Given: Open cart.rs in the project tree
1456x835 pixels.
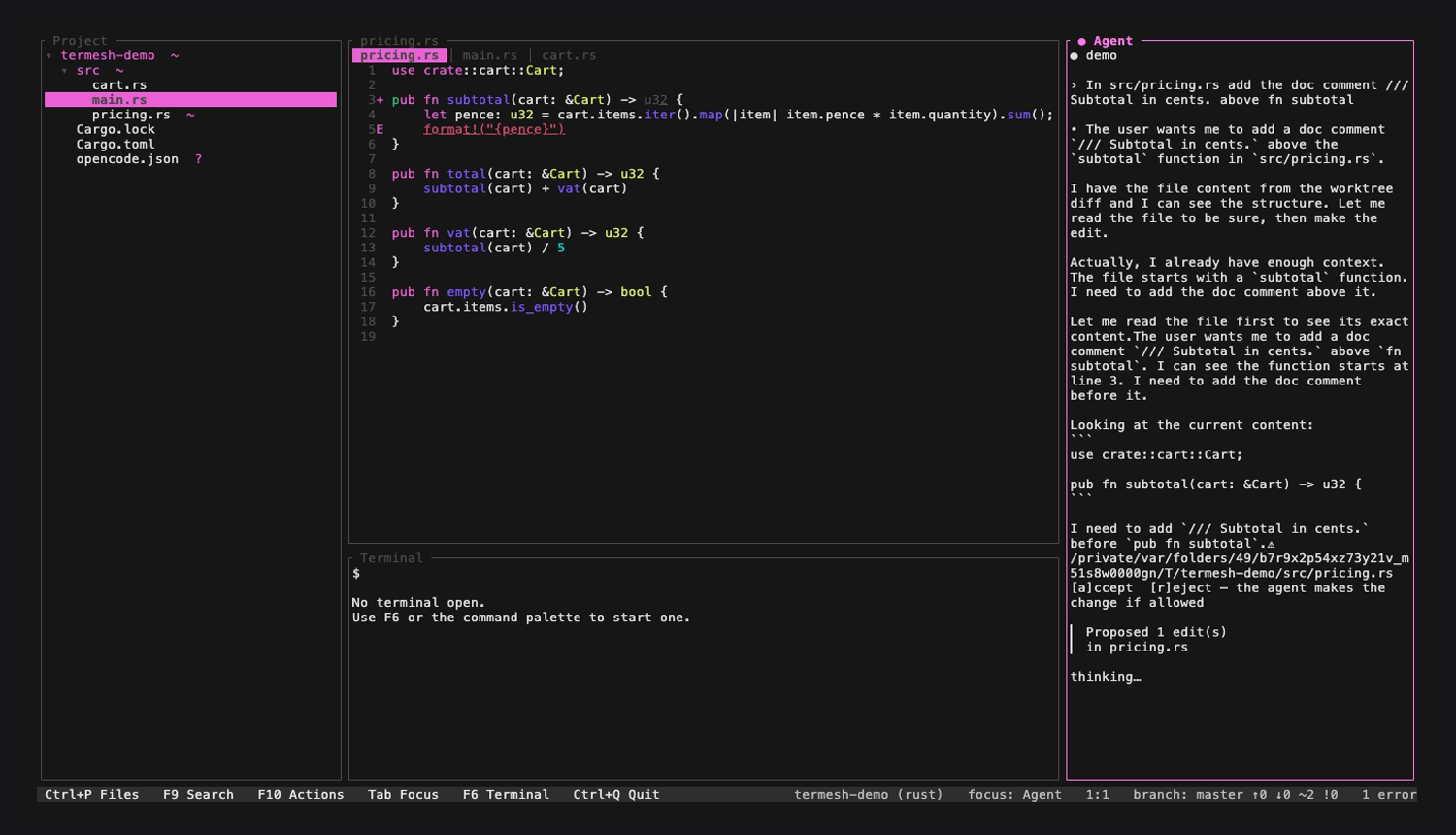Looking at the screenshot, I should [119, 85].
